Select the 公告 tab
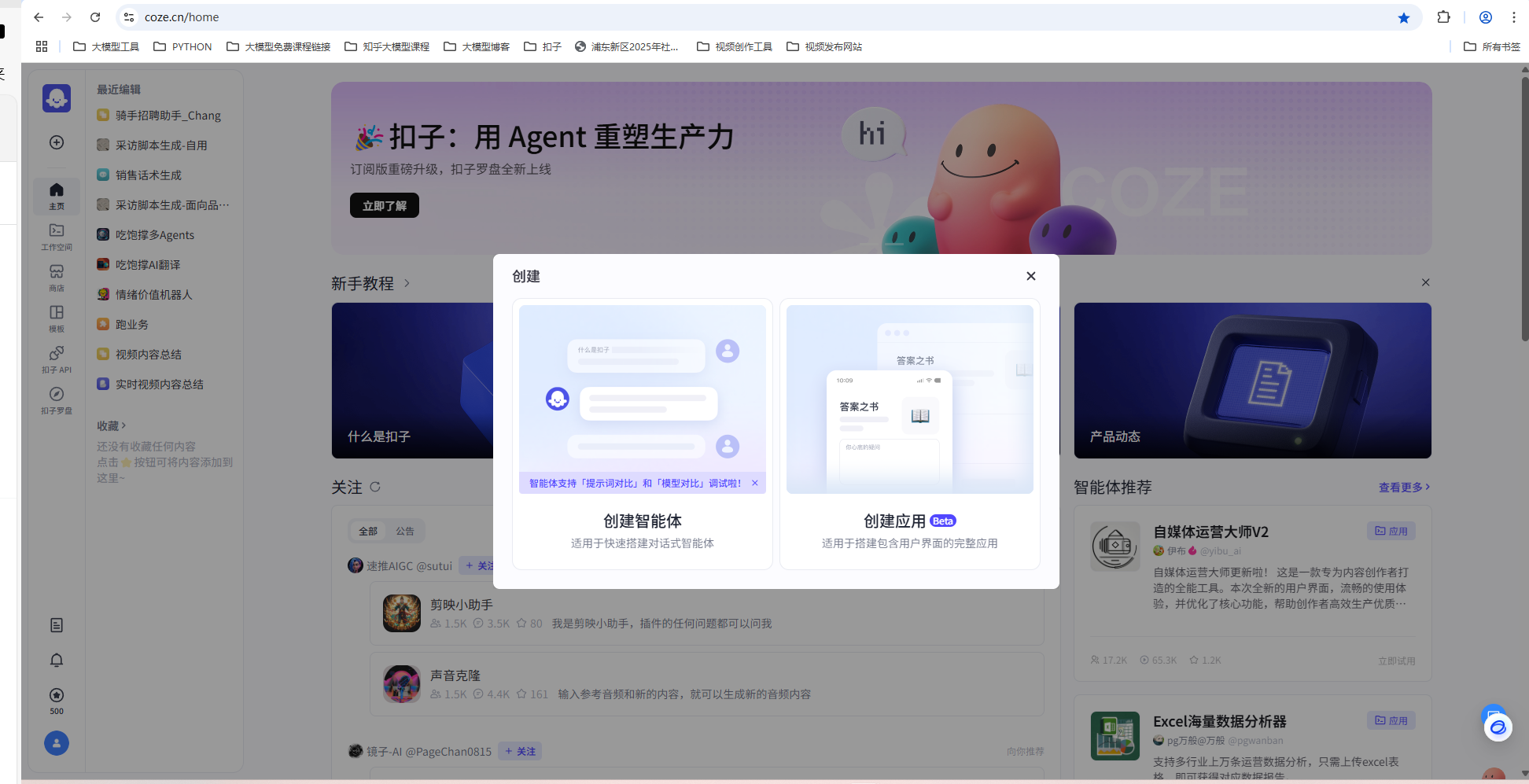This screenshot has width=1529, height=784. [x=405, y=532]
